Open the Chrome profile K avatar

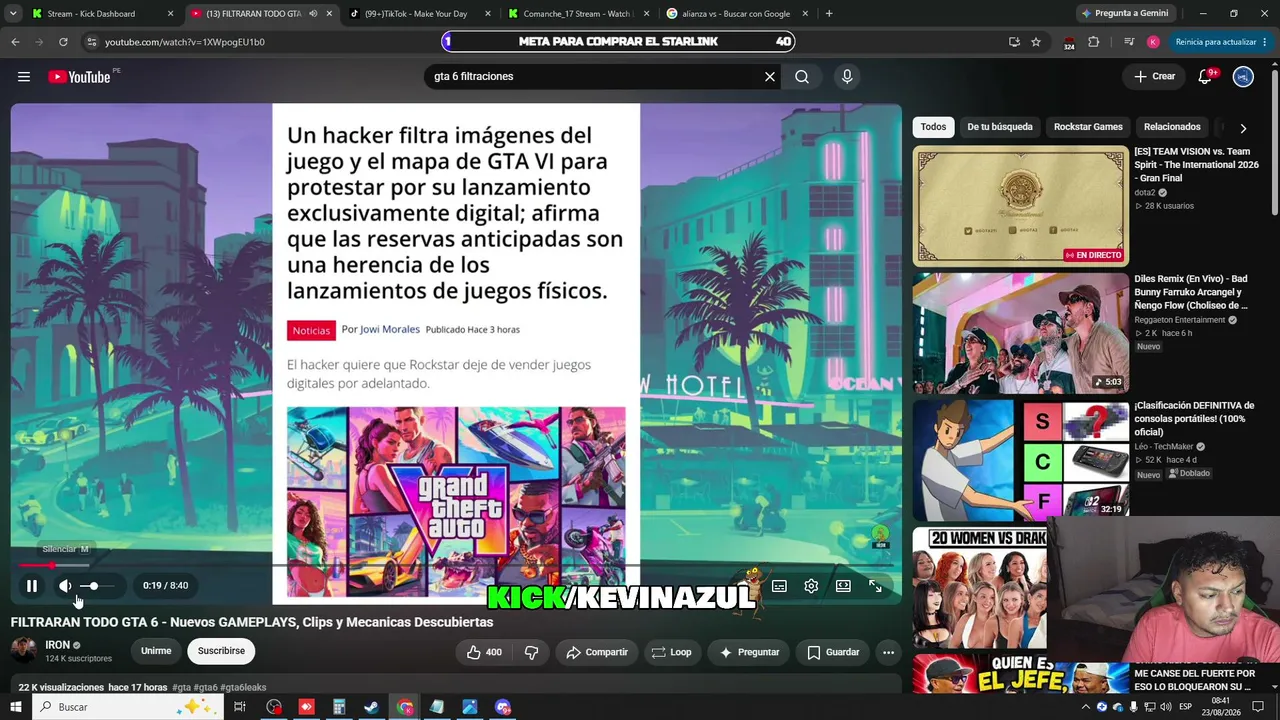tap(1153, 42)
